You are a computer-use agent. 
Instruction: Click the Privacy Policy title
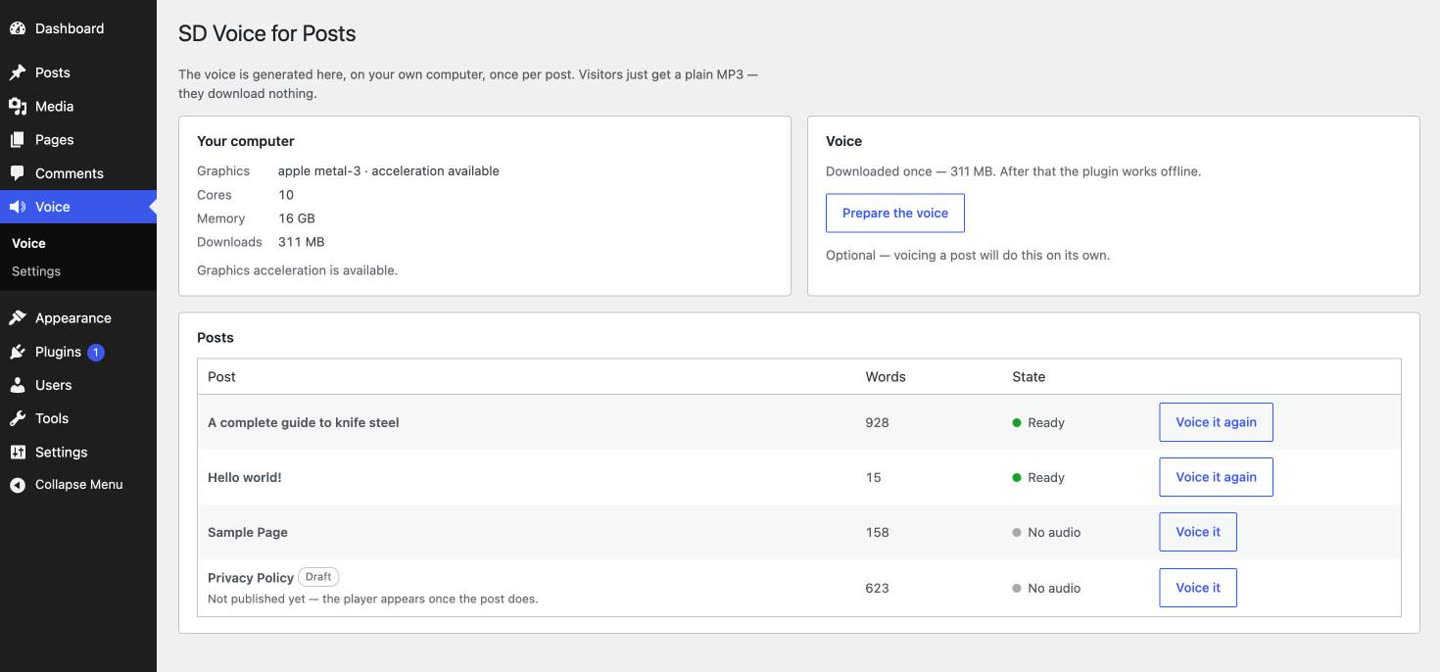(x=251, y=578)
